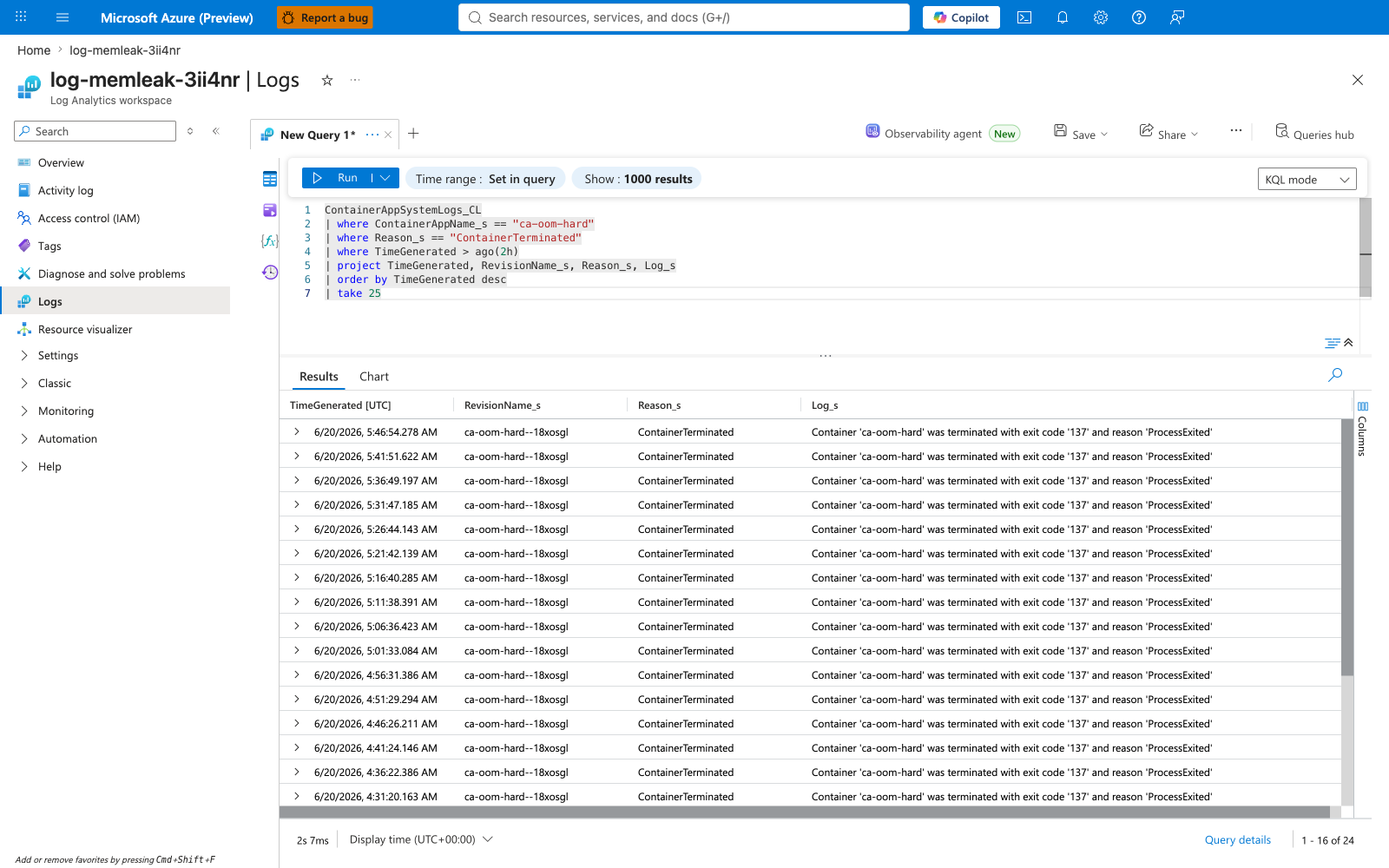Open the Display time dropdown
Image resolution: width=1389 pixels, height=868 pixels.
(421, 839)
